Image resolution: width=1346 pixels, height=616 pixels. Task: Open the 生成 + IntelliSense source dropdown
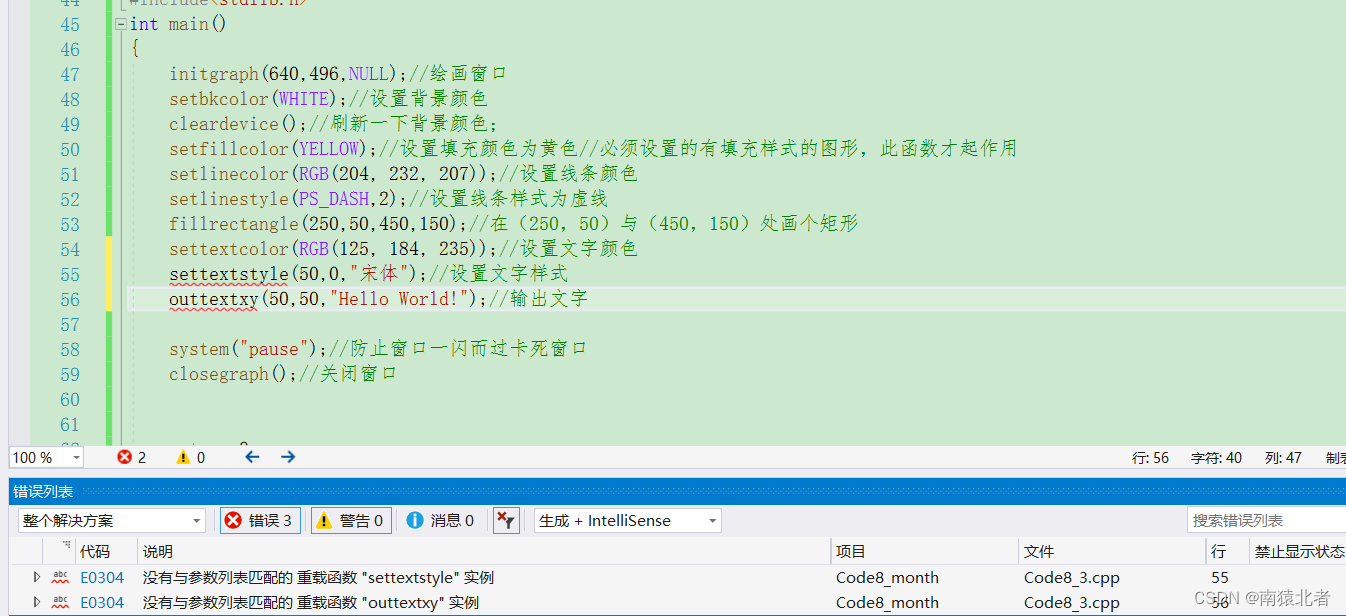tap(627, 520)
